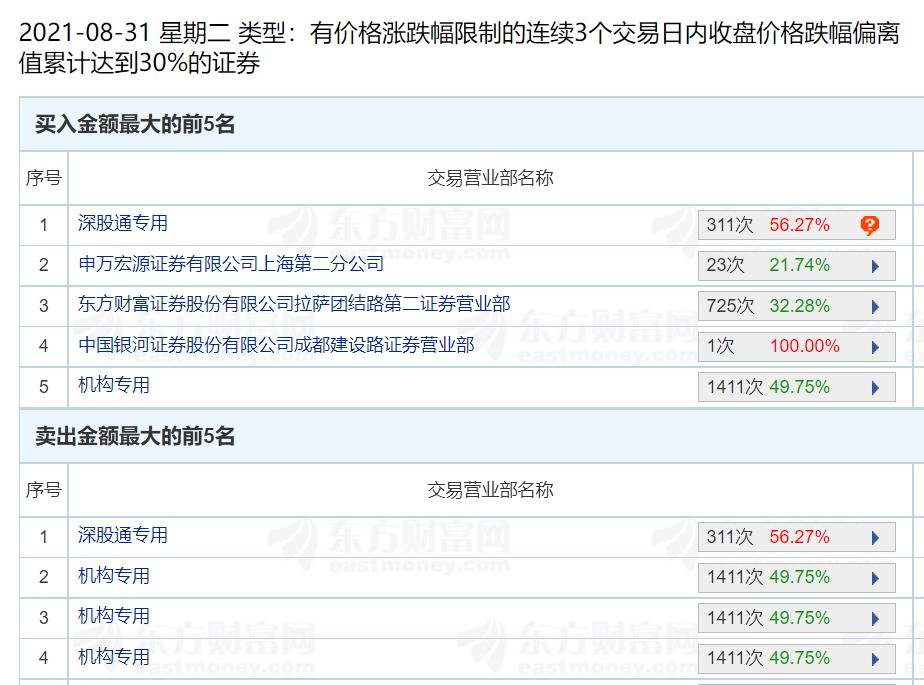
Task: Click 序号 column header in sell table
Action: [44, 490]
